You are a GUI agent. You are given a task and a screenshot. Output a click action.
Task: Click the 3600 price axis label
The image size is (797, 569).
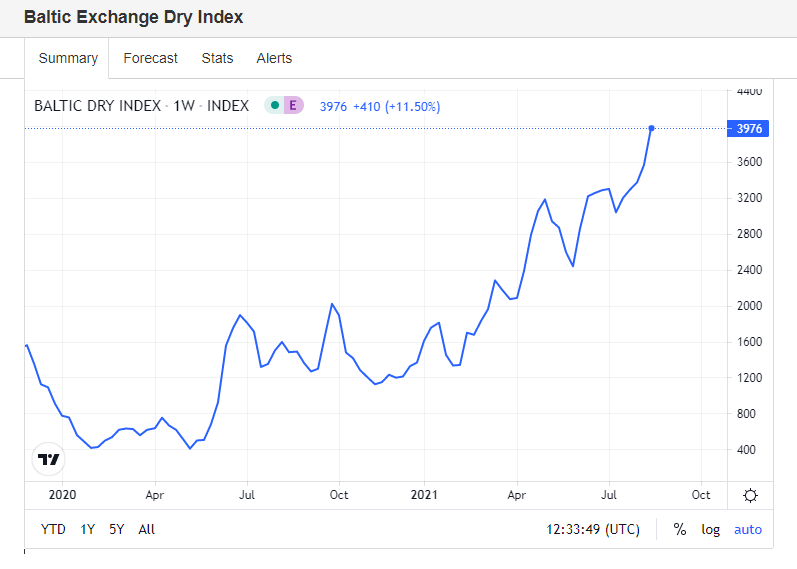(x=750, y=162)
